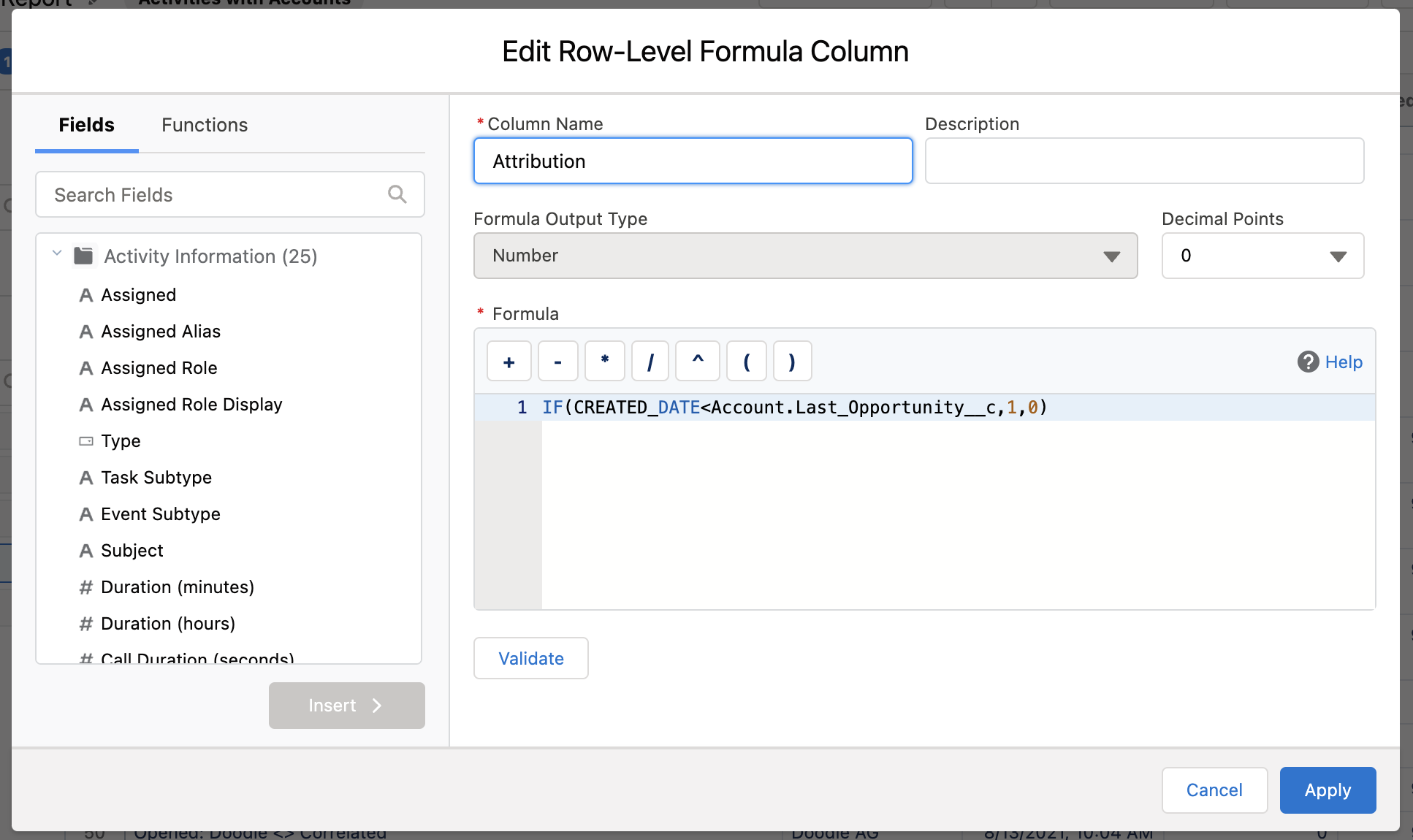Insert the divide slash operator
Viewport: 1413px width, 840px height.
pos(650,362)
